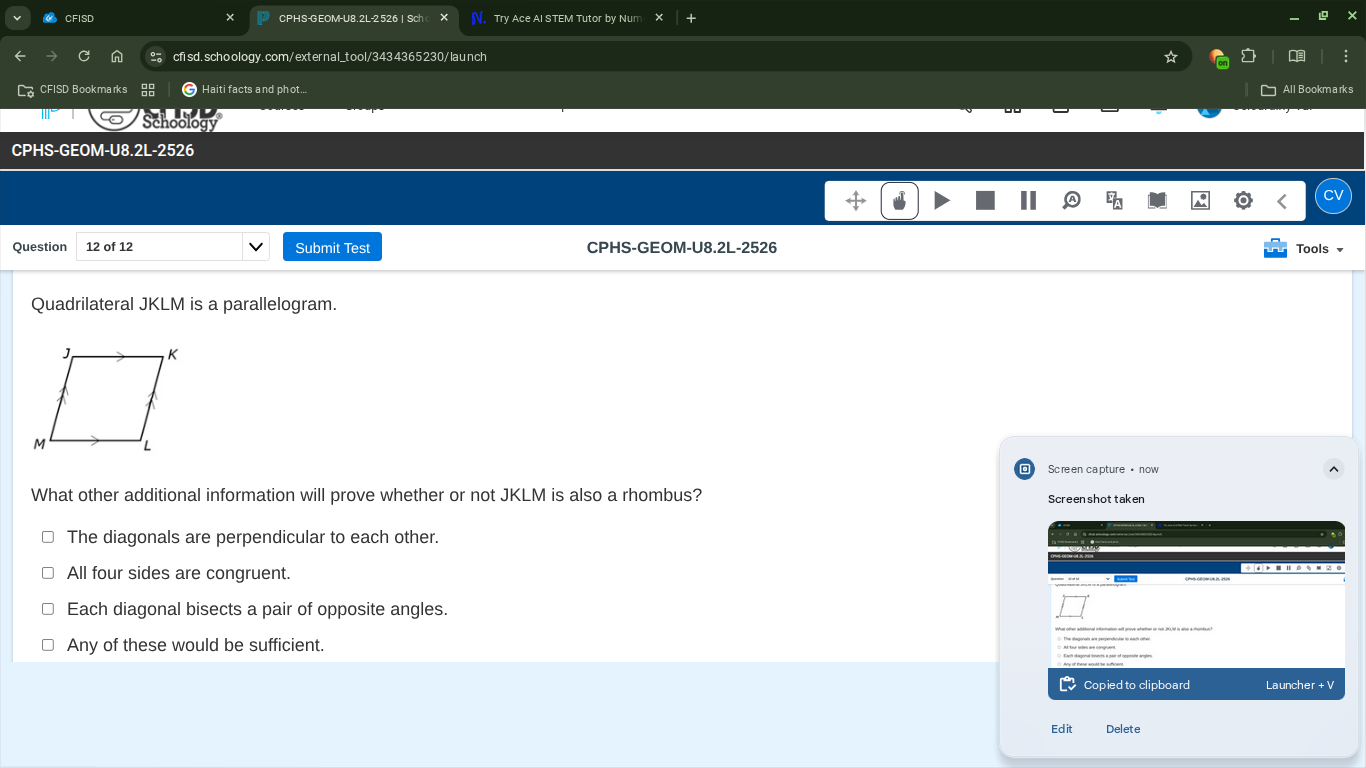The height and width of the screenshot is (768, 1366).
Task: Click the Screen capture notification icon
Action: coord(1025,469)
